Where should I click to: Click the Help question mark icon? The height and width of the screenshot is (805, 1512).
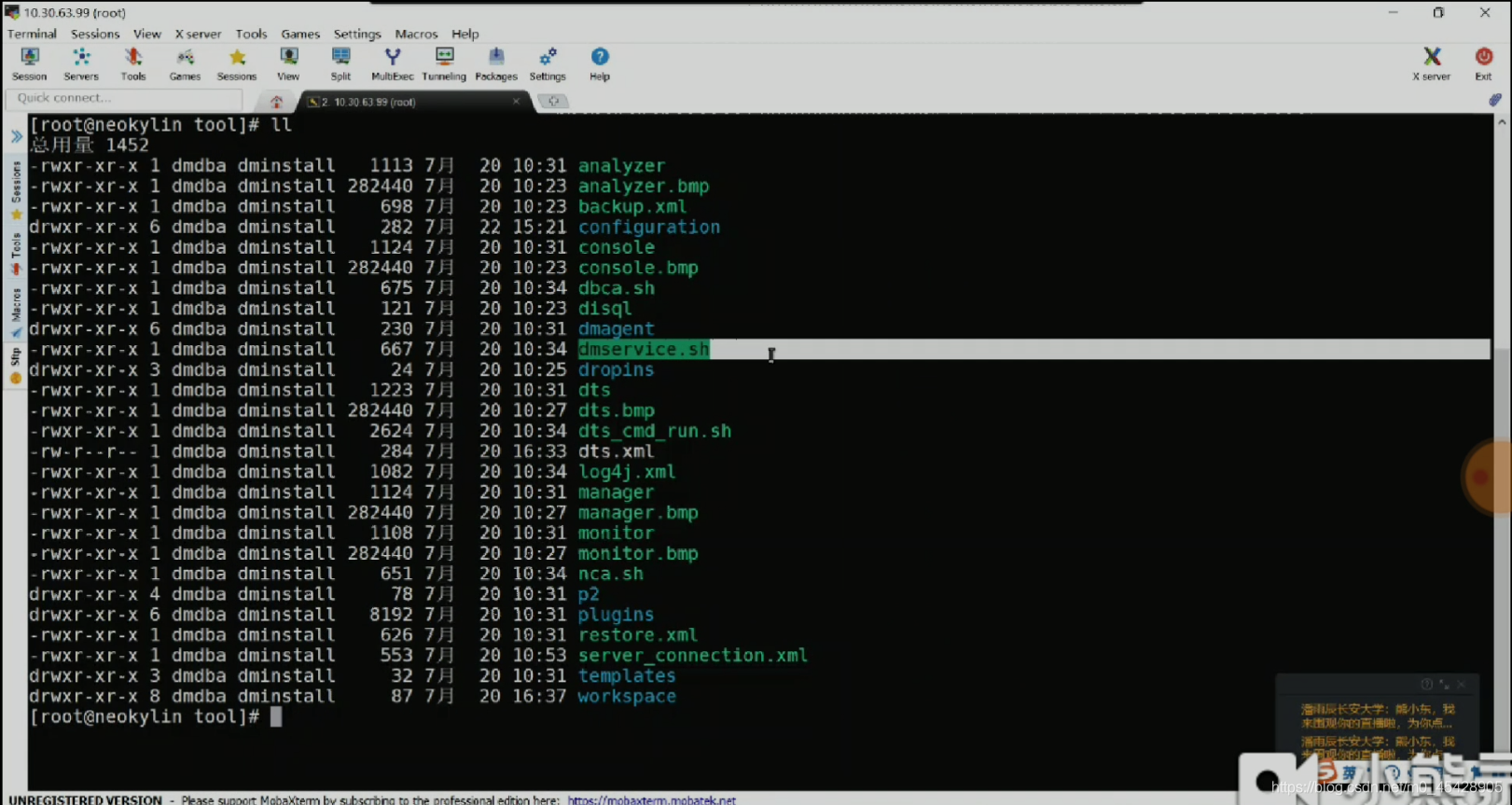pos(600,64)
